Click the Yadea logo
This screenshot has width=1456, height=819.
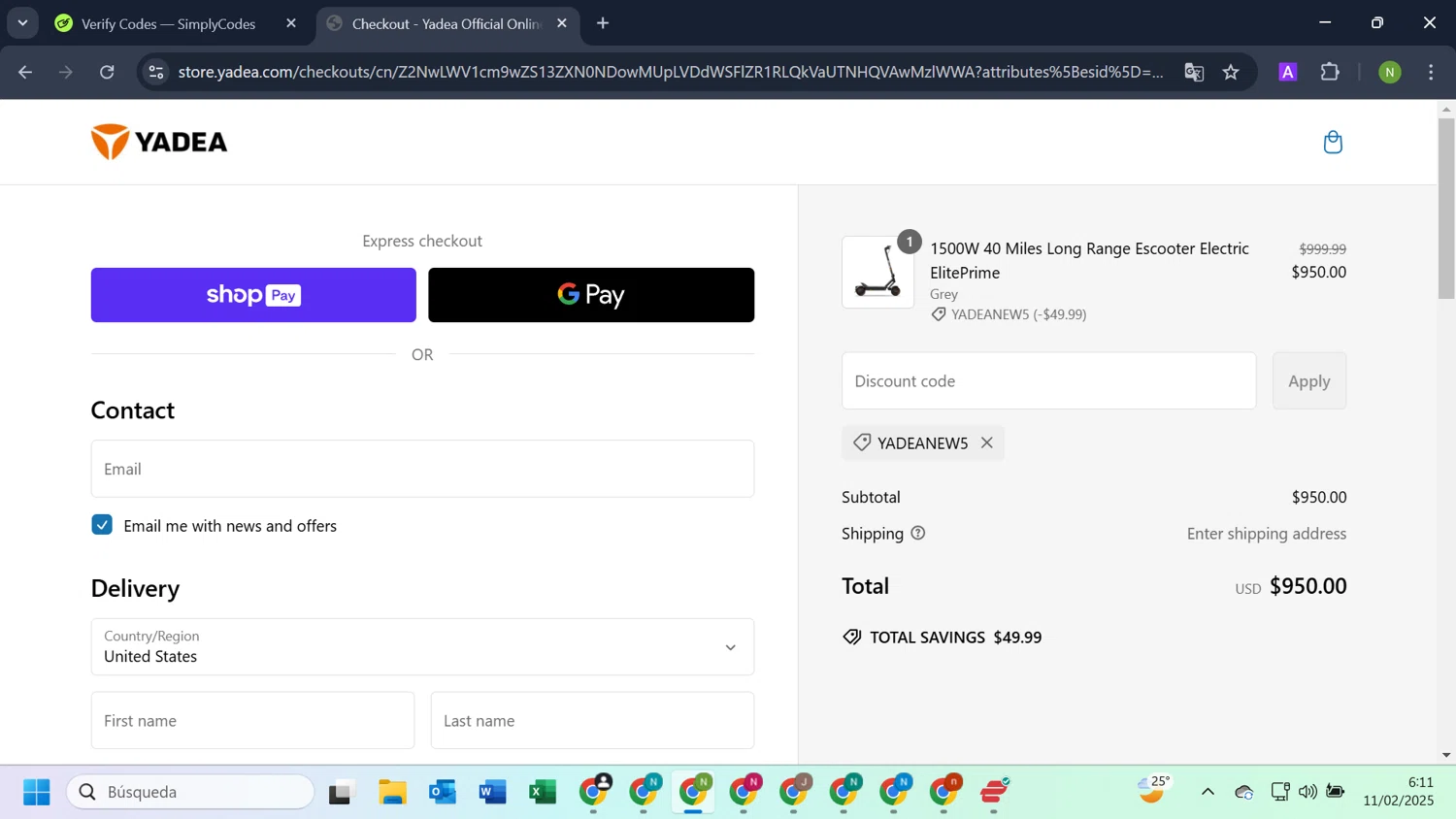[159, 142]
